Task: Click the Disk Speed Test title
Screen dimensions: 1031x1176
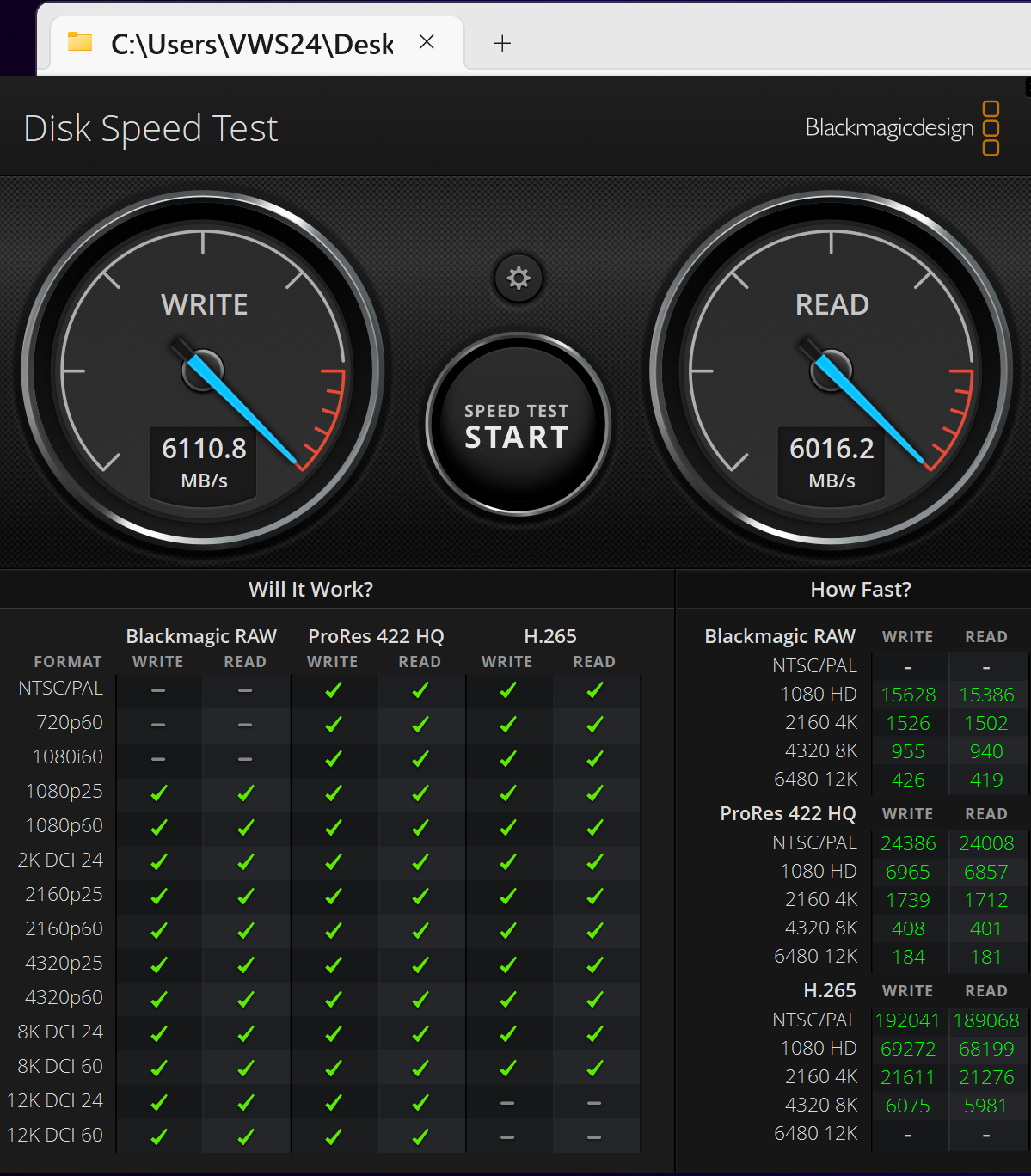Action: (150, 129)
